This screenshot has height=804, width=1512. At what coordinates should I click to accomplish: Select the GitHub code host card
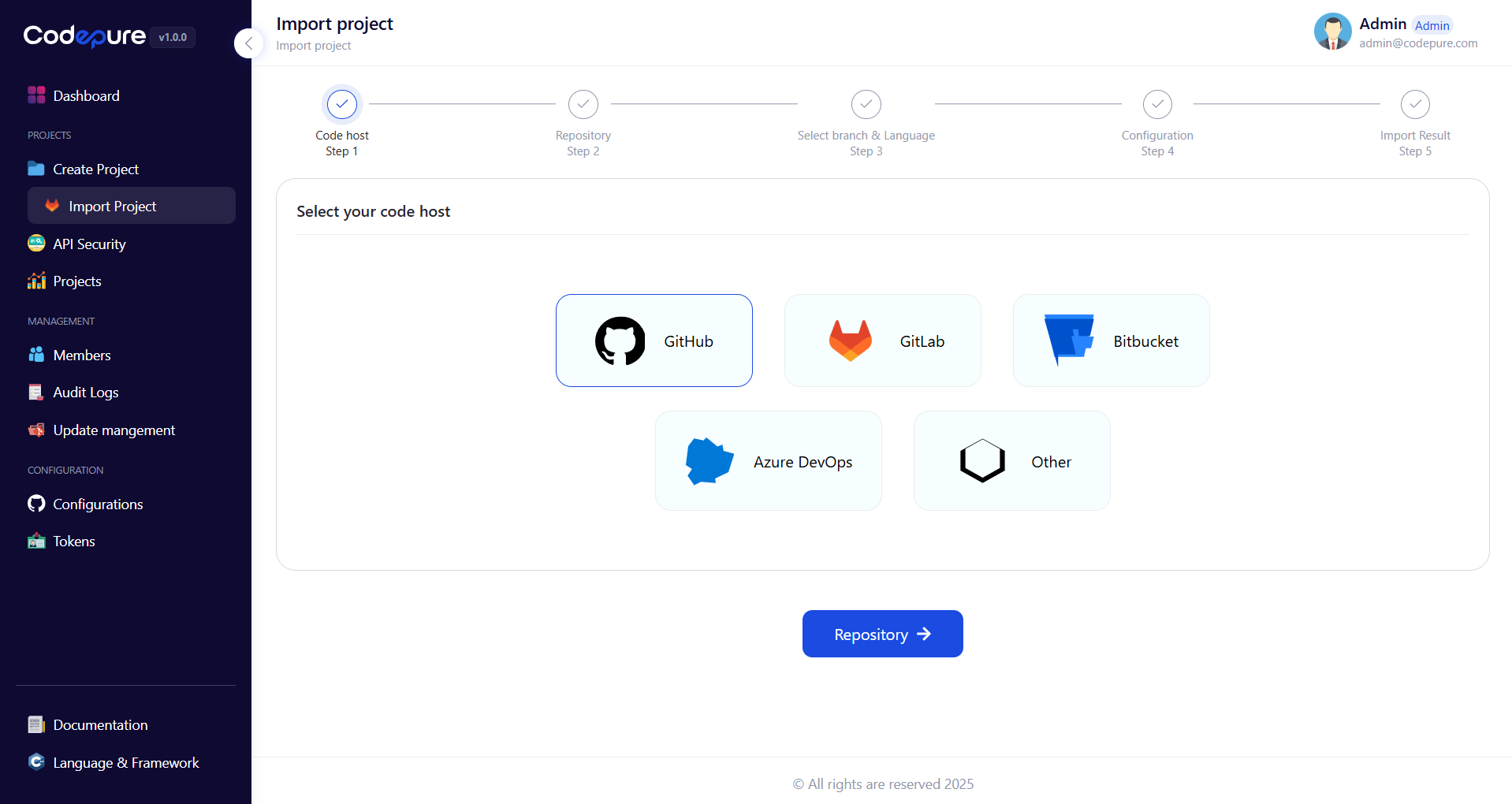click(654, 341)
